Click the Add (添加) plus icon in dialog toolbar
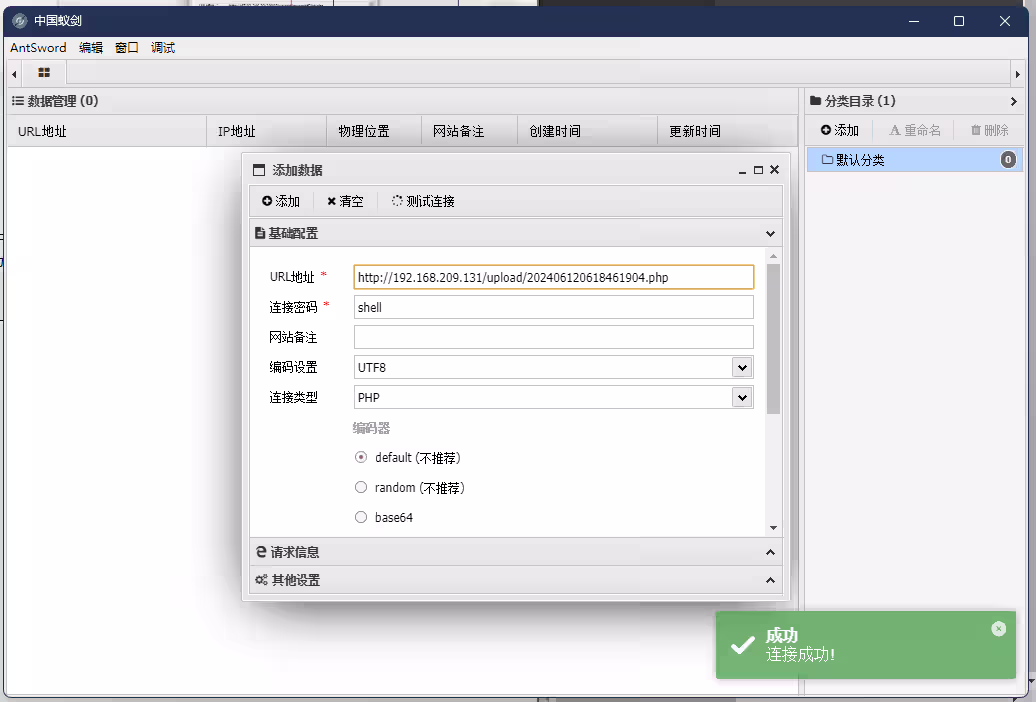Screen dimensions: 1036x702 pyautogui.click(x=265, y=201)
